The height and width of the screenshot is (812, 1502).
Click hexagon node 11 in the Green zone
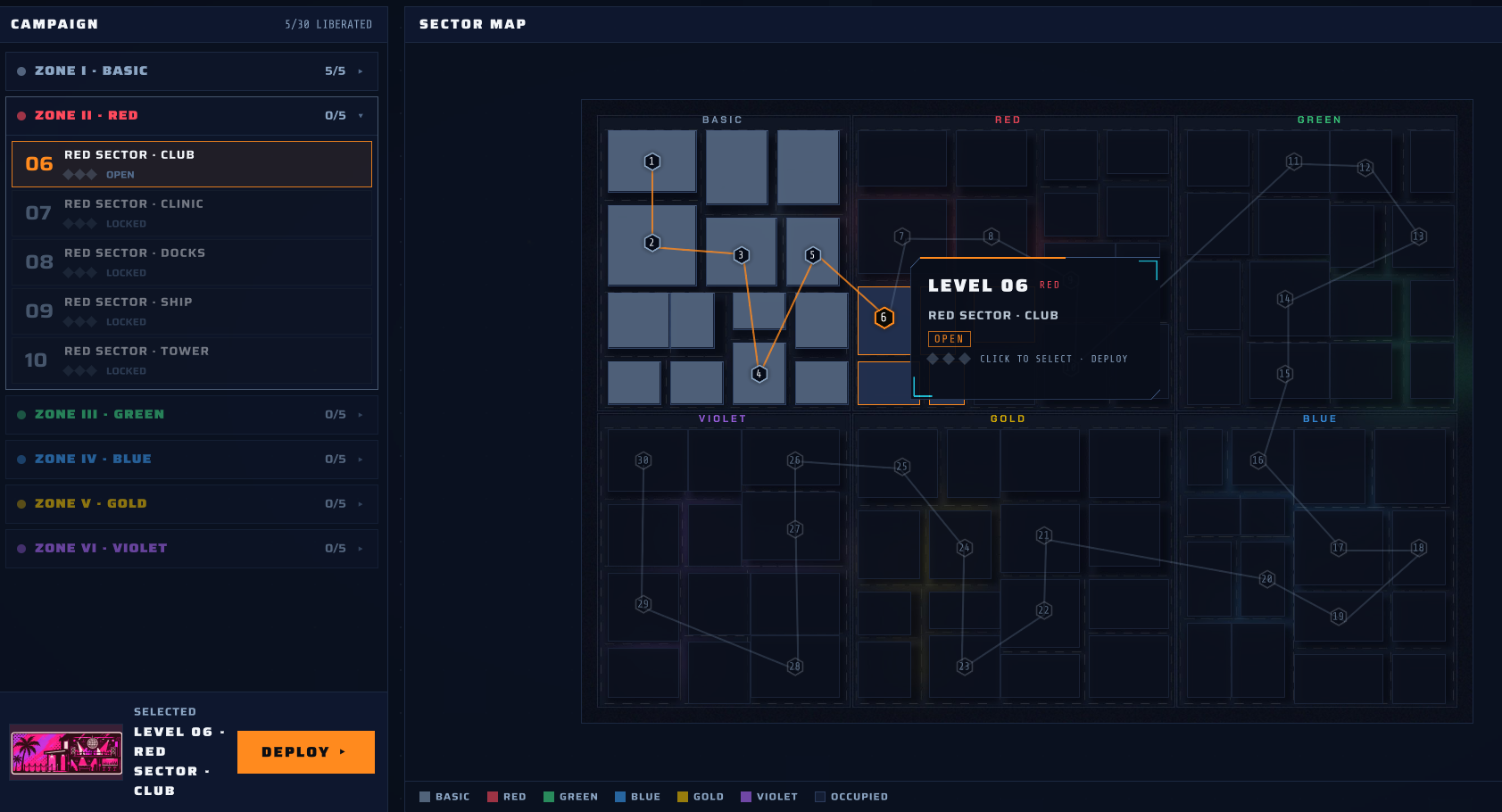point(1294,162)
